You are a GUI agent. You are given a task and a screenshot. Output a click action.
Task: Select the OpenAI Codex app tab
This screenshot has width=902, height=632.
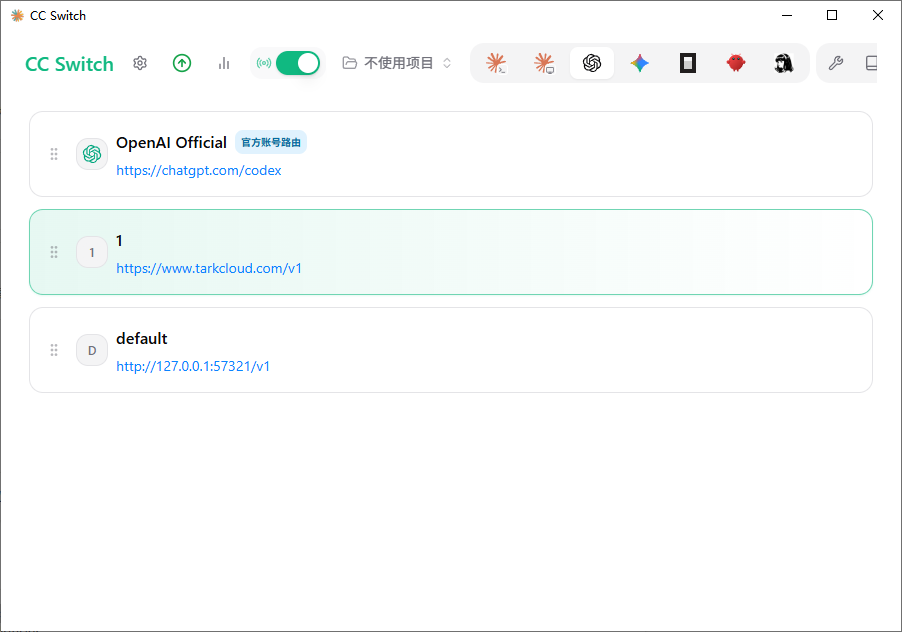[x=592, y=63]
